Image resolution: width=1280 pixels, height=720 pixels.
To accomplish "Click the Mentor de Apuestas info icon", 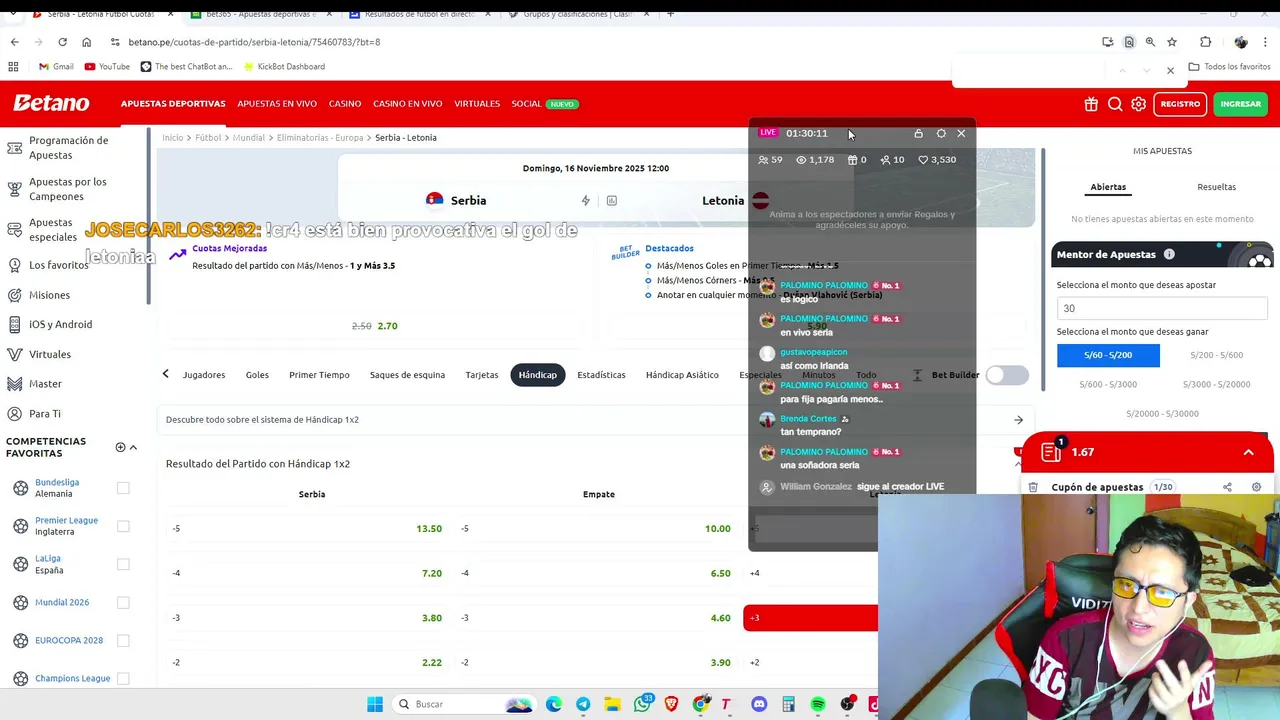I will pos(1169,254).
